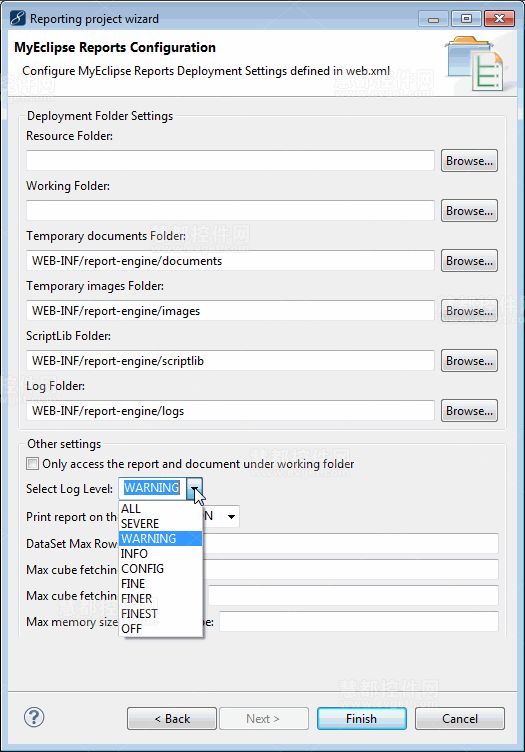Viewport: 525px width, 752px height.
Task: Click the help question mark icon
Action: pyautogui.click(x=34, y=717)
